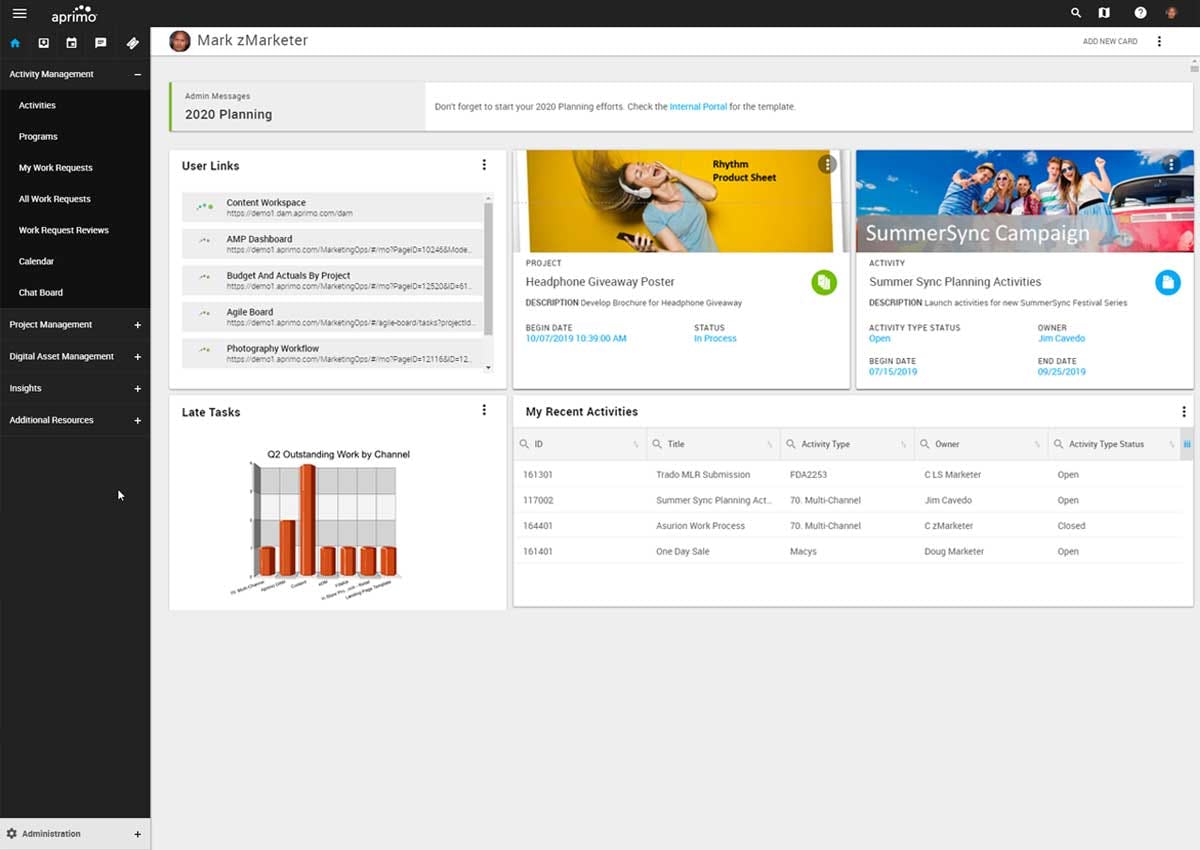Expand the Project Management section
This screenshot has height=850, width=1200.
(137, 324)
